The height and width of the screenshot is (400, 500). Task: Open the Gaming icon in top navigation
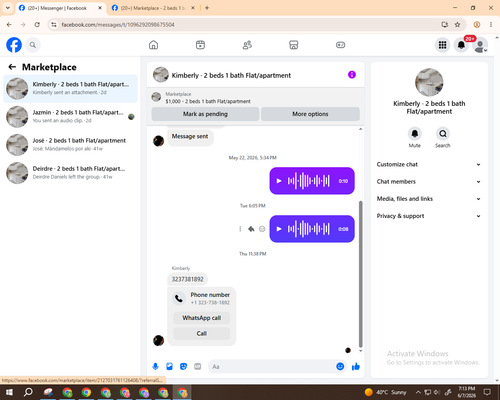click(340, 45)
